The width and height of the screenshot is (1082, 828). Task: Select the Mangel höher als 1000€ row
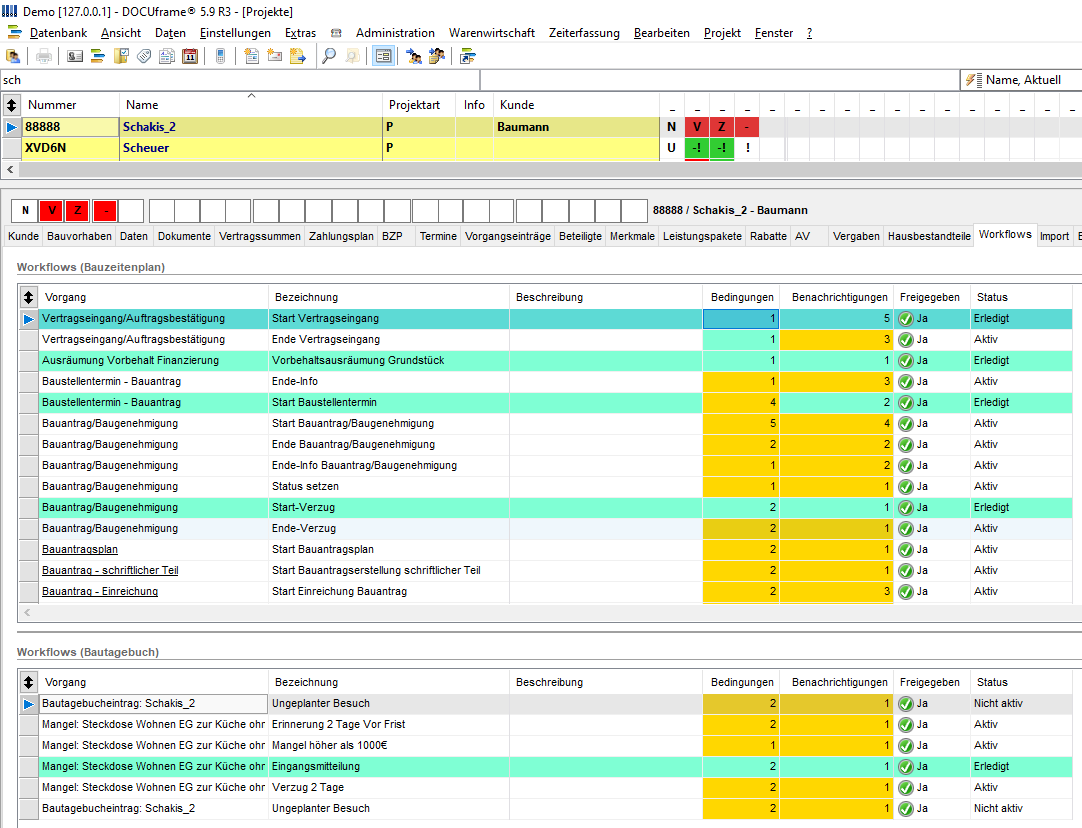pos(545,745)
